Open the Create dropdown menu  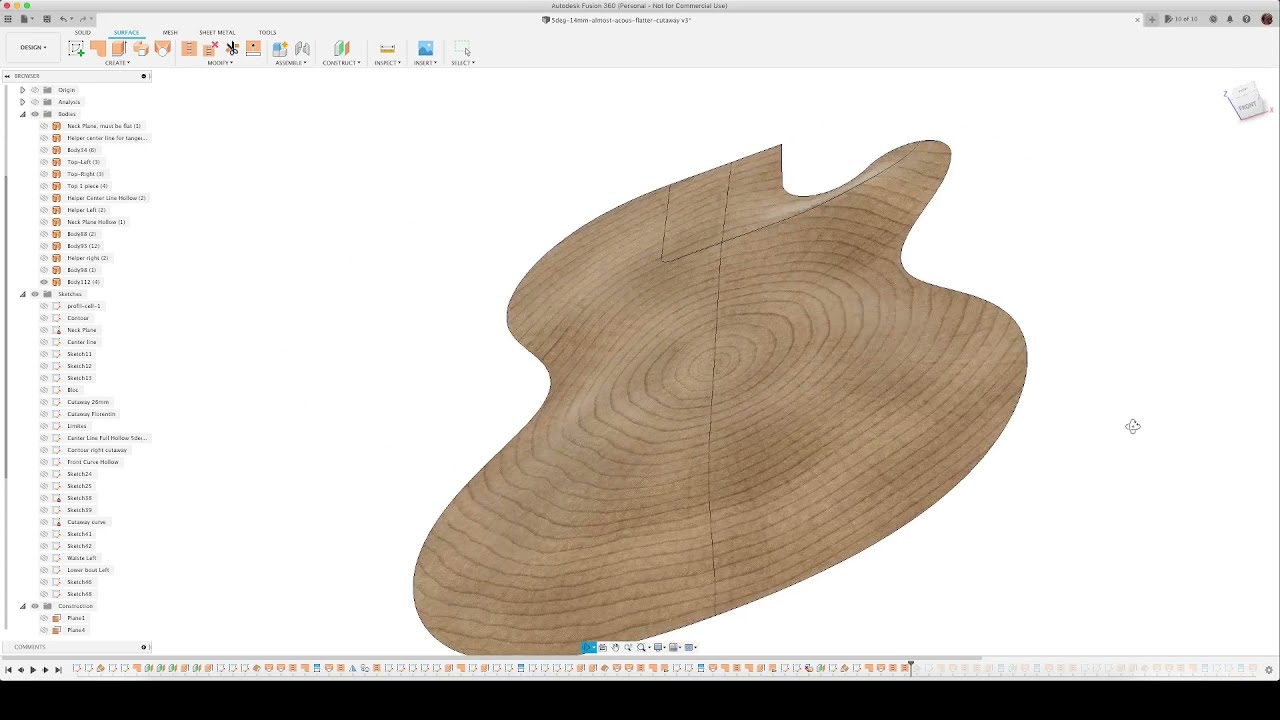(x=118, y=63)
